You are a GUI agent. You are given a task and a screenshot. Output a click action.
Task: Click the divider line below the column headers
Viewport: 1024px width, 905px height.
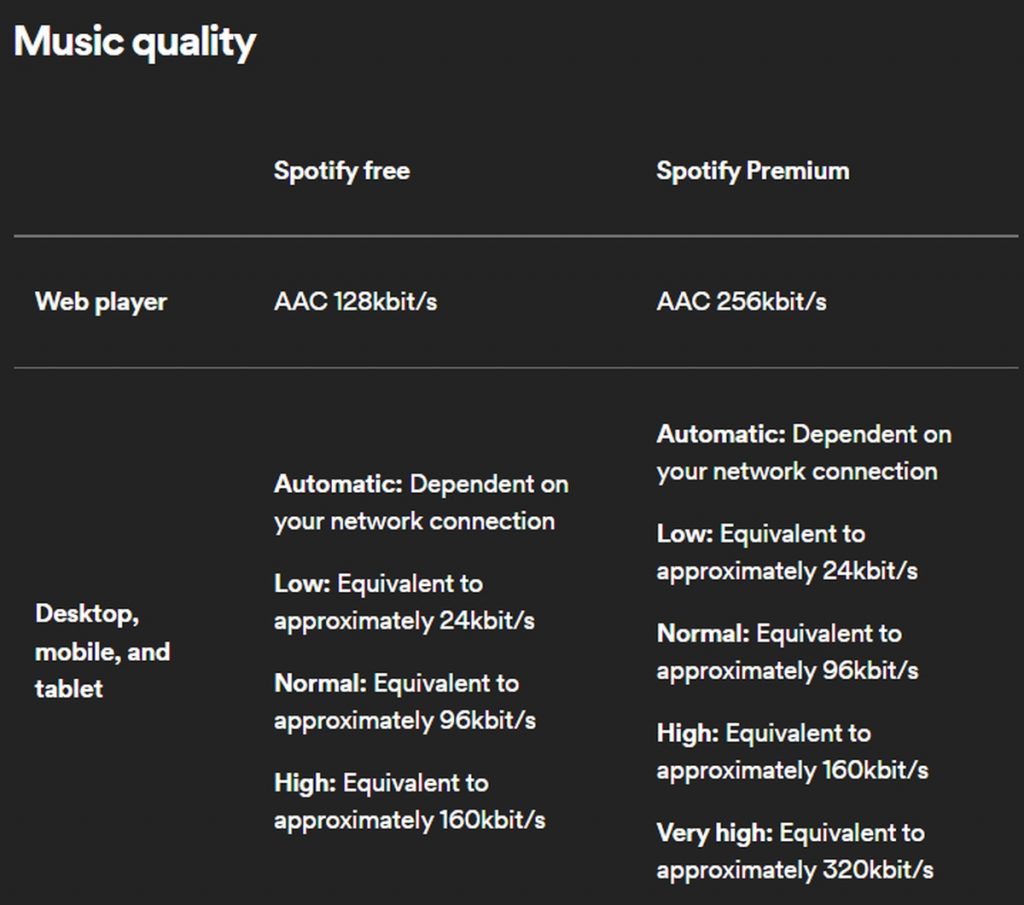point(516,237)
